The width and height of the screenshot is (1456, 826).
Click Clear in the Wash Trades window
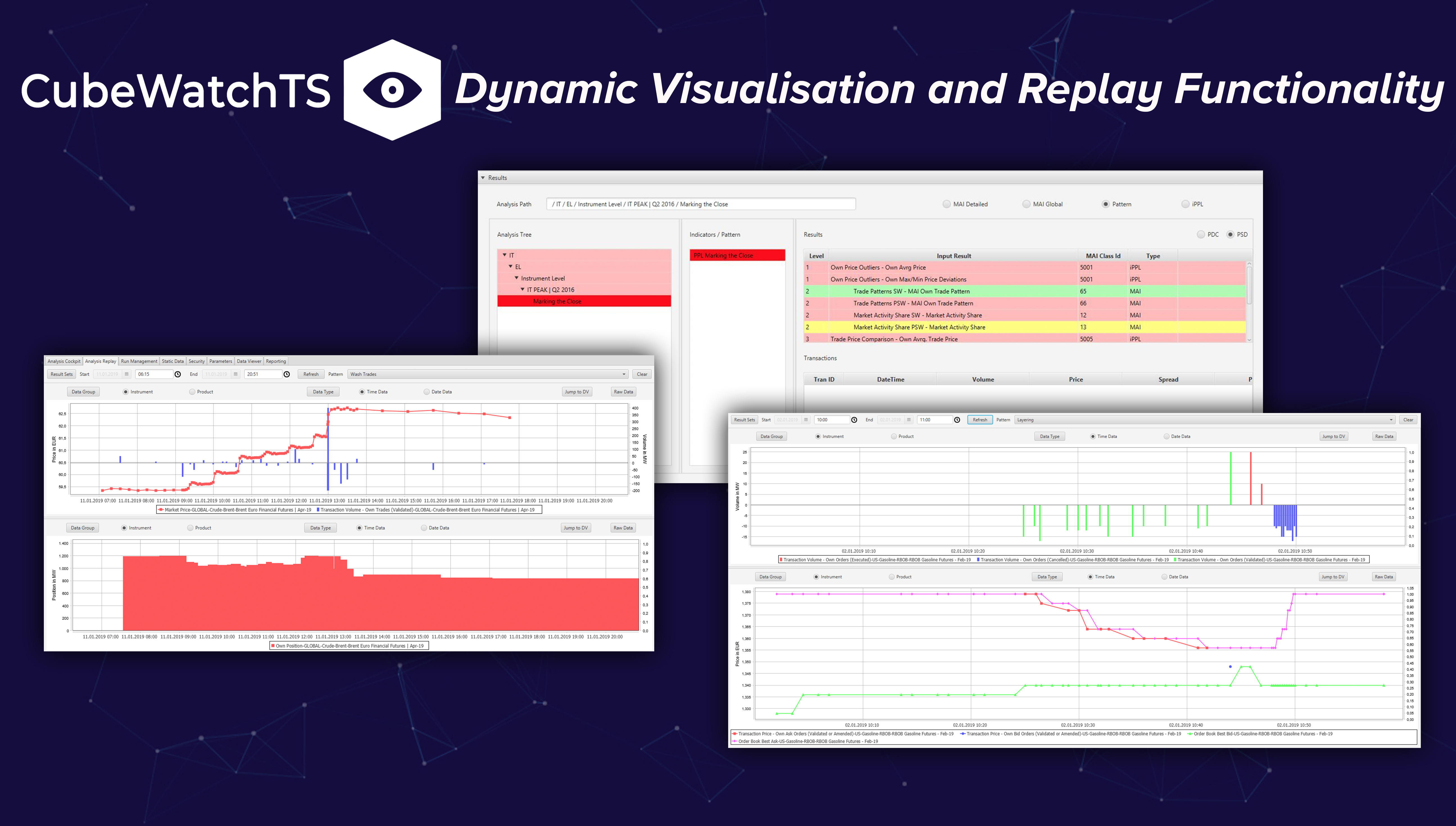[x=642, y=375]
